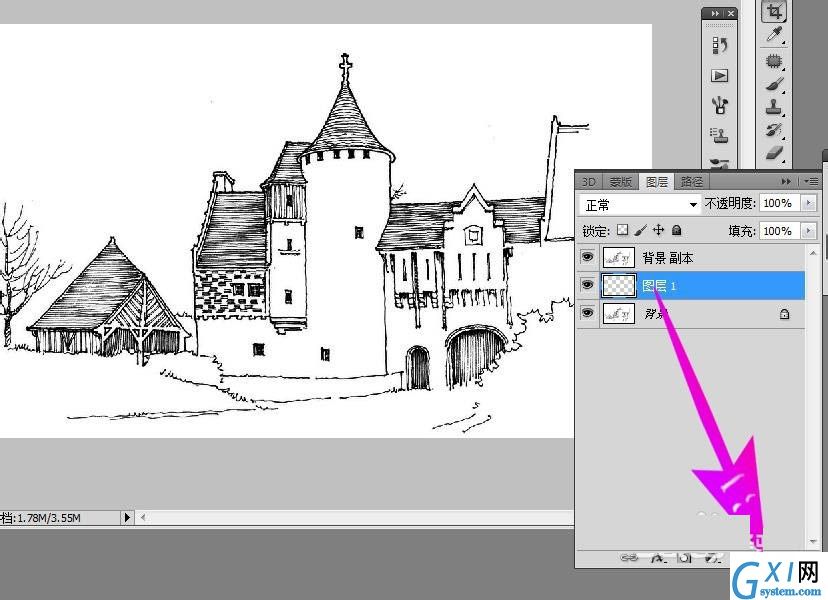Select the 图层 1 layer name
The height and width of the screenshot is (600, 828).
[x=659, y=286]
